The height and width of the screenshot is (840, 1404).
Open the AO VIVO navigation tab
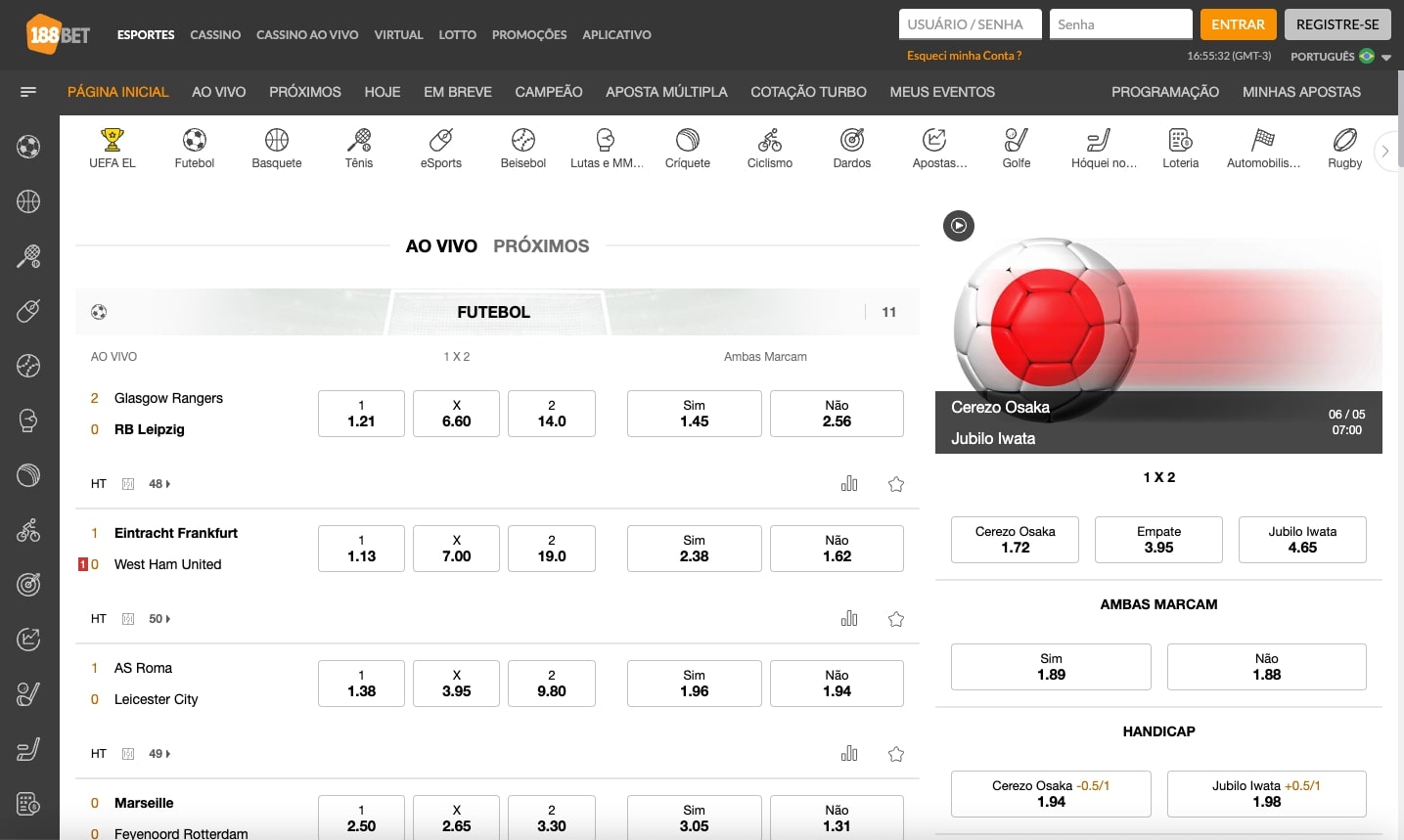click(x=219, y=92)
